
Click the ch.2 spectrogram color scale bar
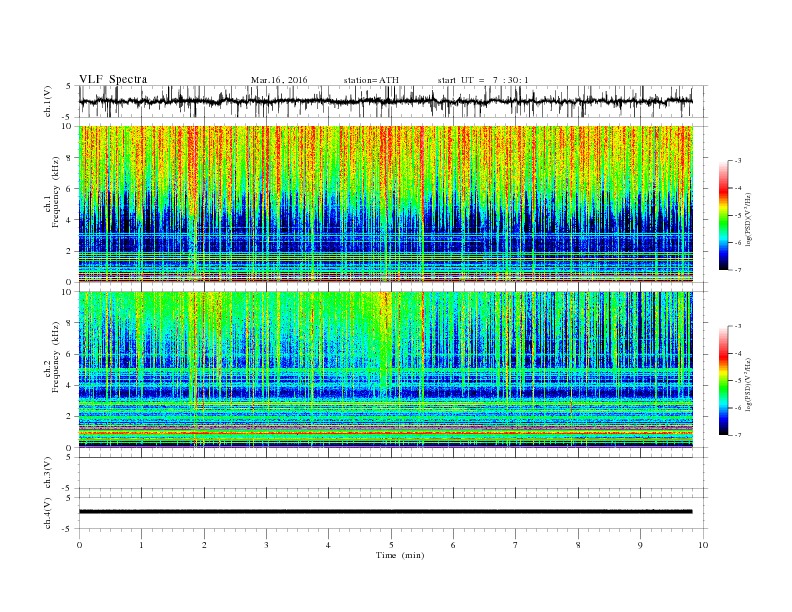[723, 381]
